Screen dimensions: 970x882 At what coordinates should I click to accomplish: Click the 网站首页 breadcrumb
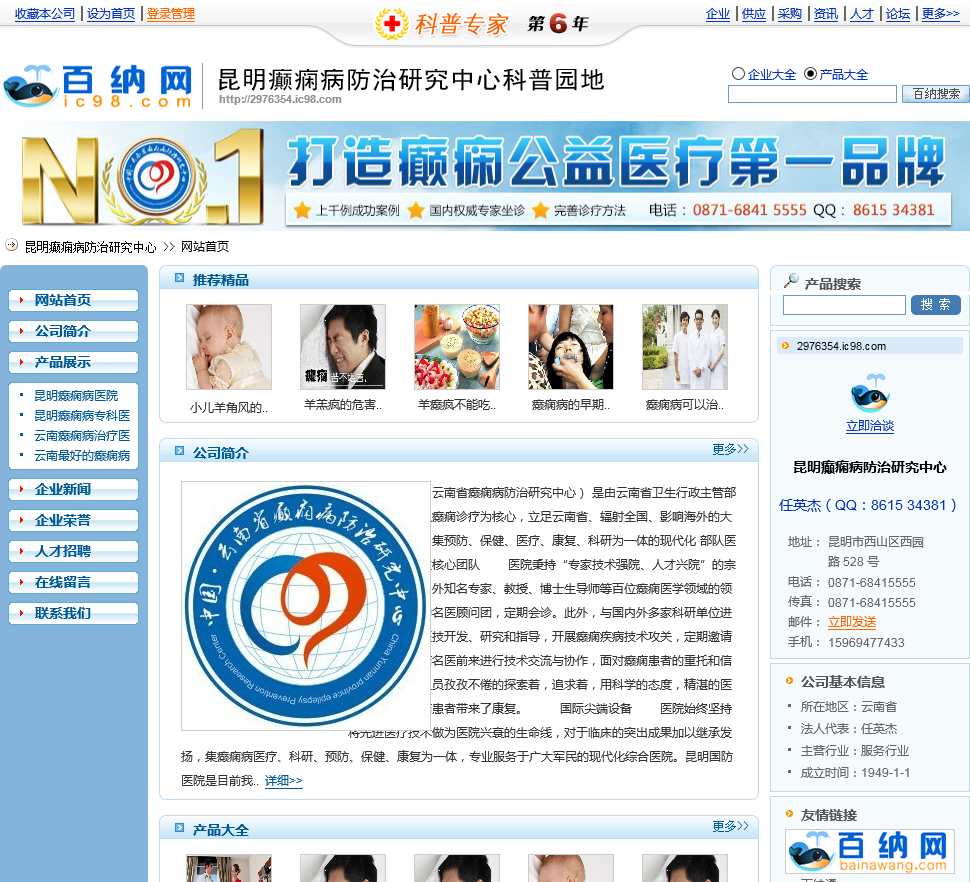pyautogui.click(x=205, y=247)
